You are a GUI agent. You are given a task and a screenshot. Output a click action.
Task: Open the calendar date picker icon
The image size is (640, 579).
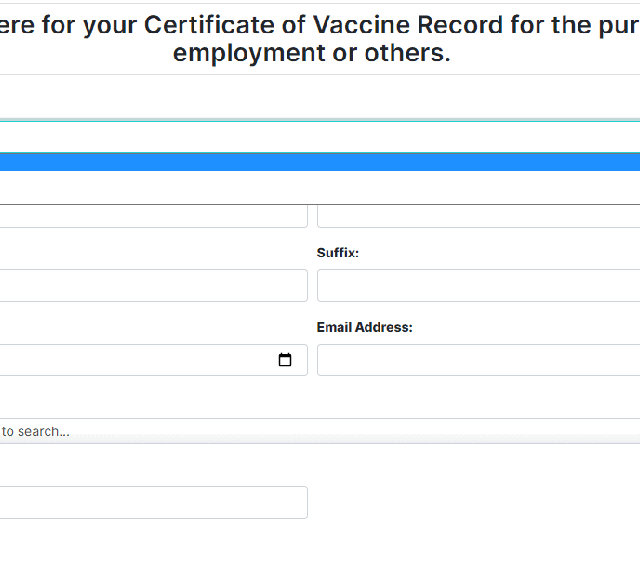[x=285, y=360]
